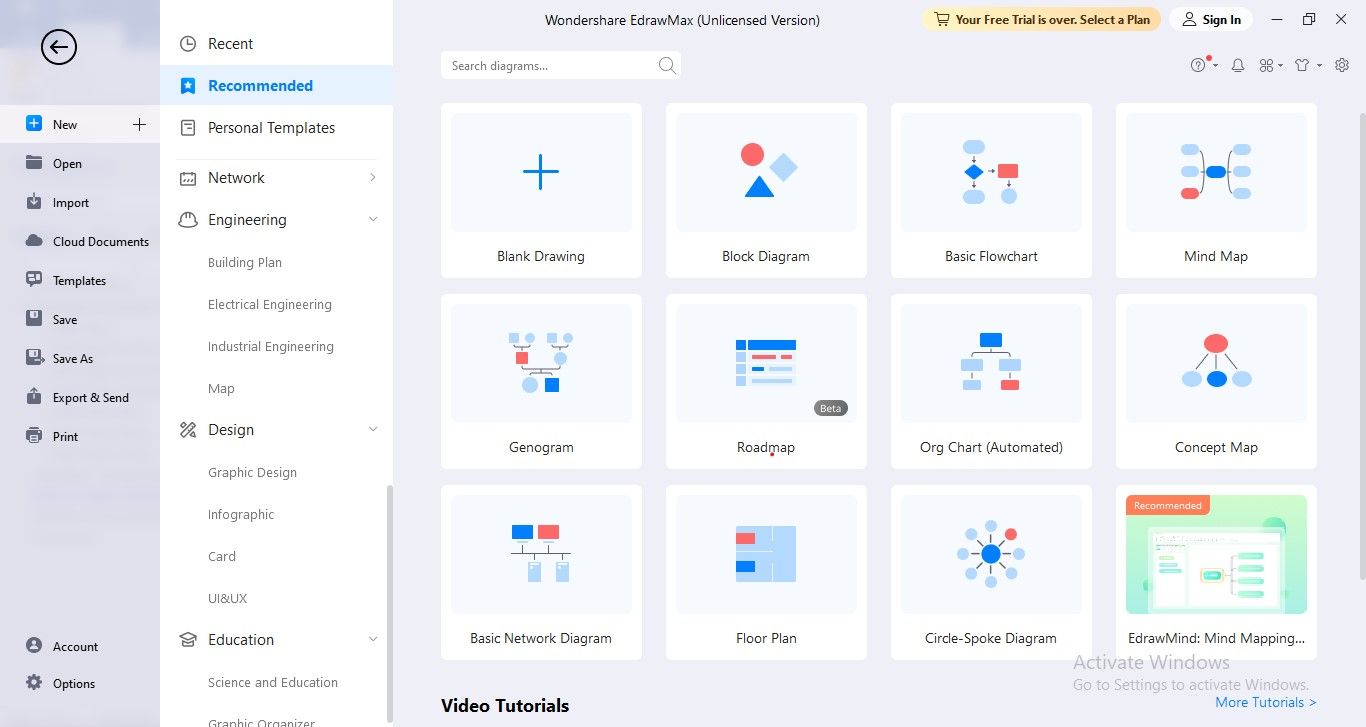
Task: Collapse the Design category chevron
Action: [x=373, y=430]
